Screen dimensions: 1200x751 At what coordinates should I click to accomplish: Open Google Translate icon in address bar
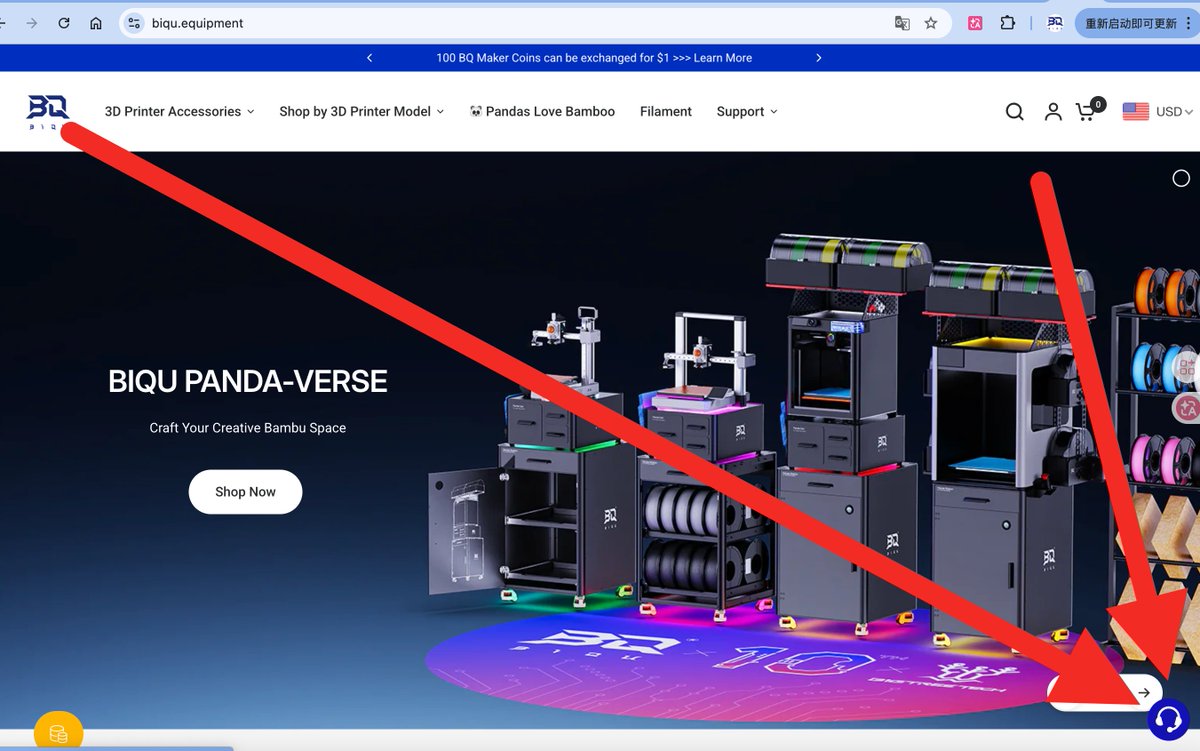pyautogui.click(x=902, y=23)
